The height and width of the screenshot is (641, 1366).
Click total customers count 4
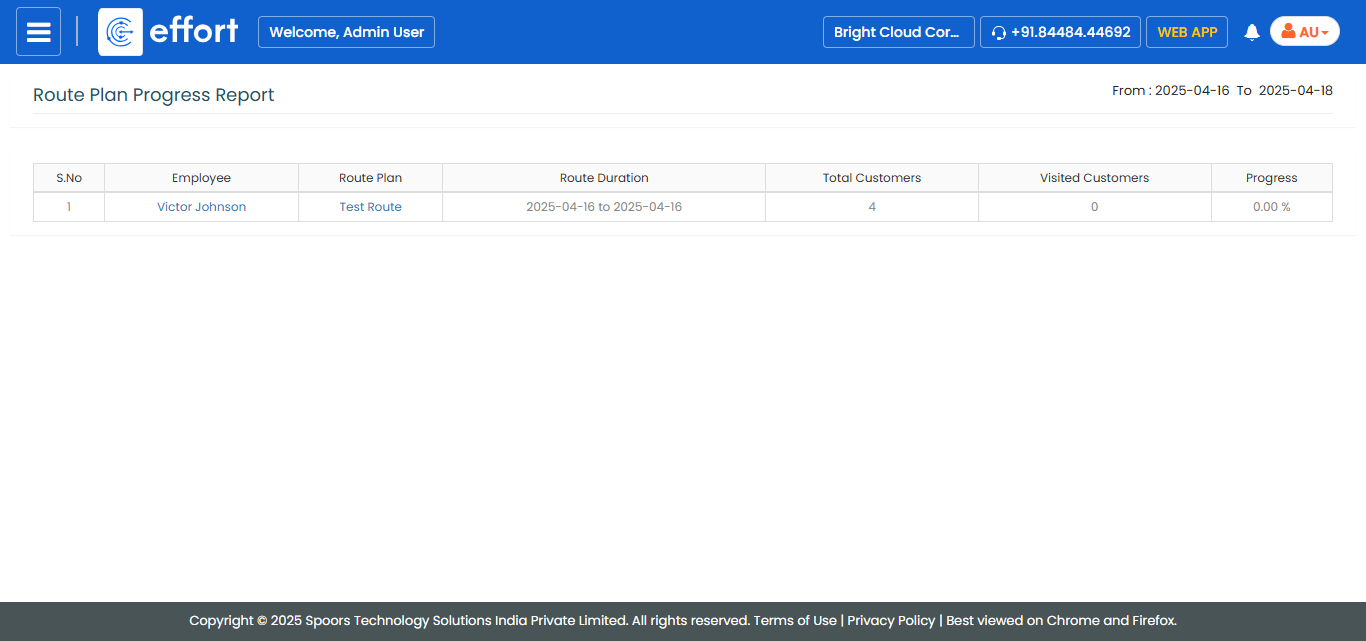(872, 207)
